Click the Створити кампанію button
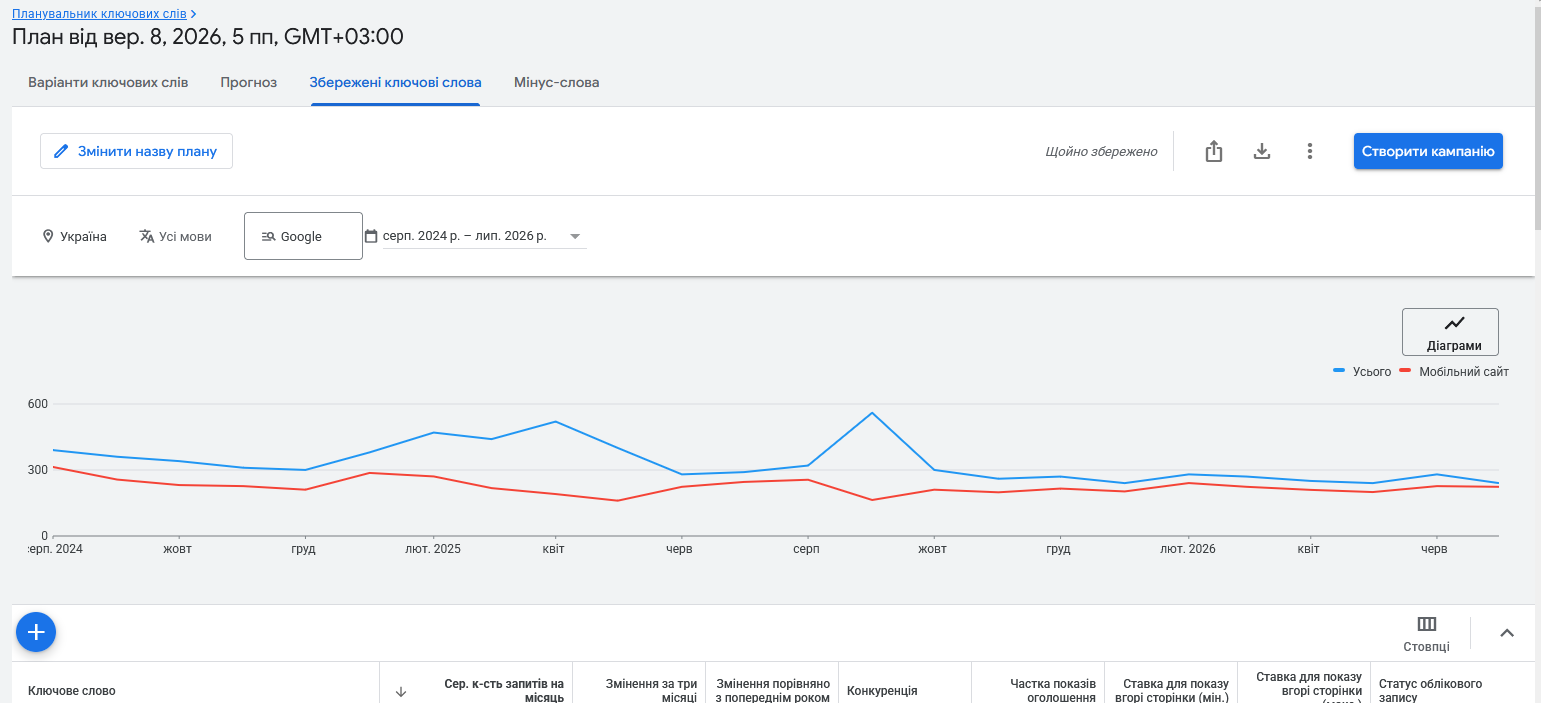Screen dimensions: 1541x703 tap(1428, 151)
